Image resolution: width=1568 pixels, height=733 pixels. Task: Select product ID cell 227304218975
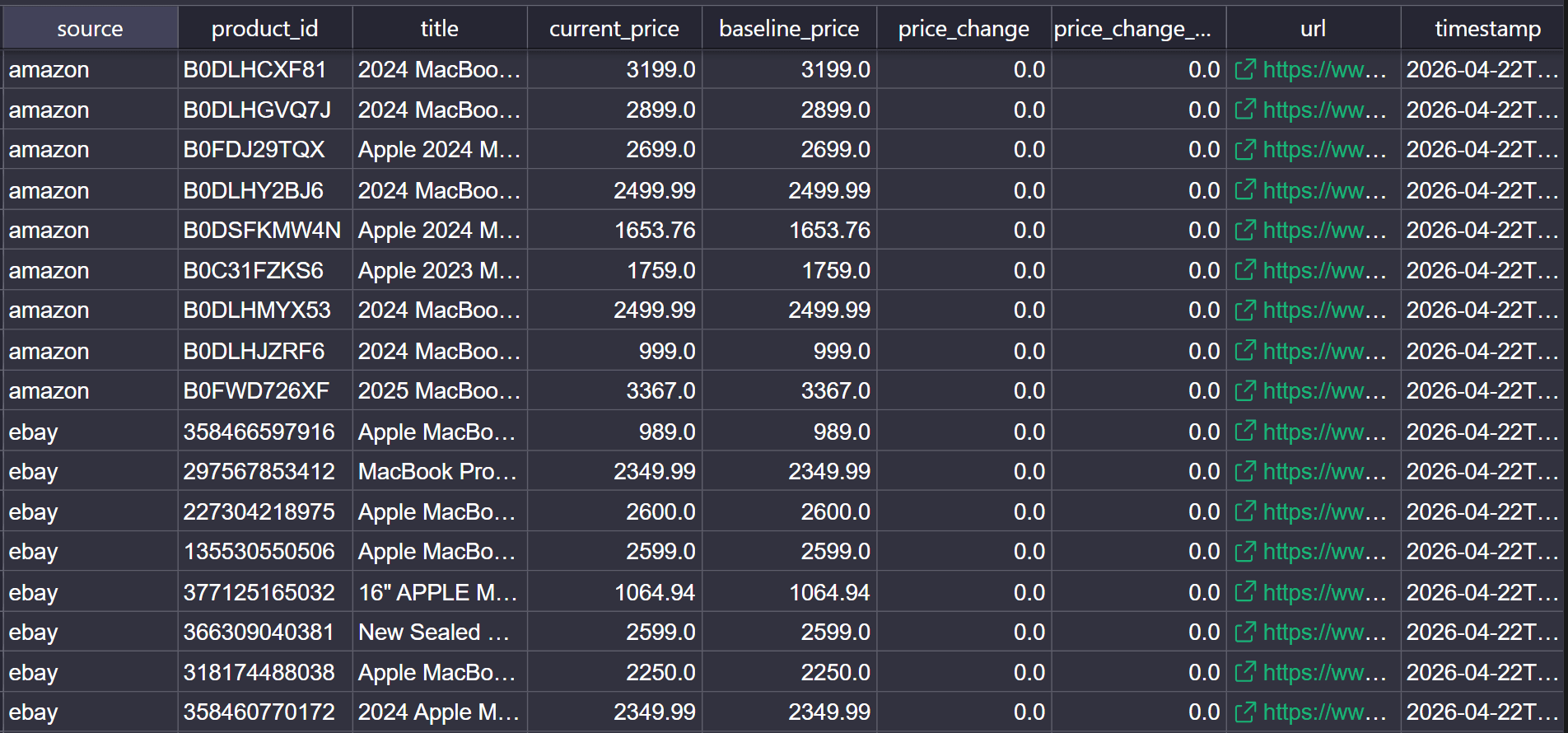[265, 511]
